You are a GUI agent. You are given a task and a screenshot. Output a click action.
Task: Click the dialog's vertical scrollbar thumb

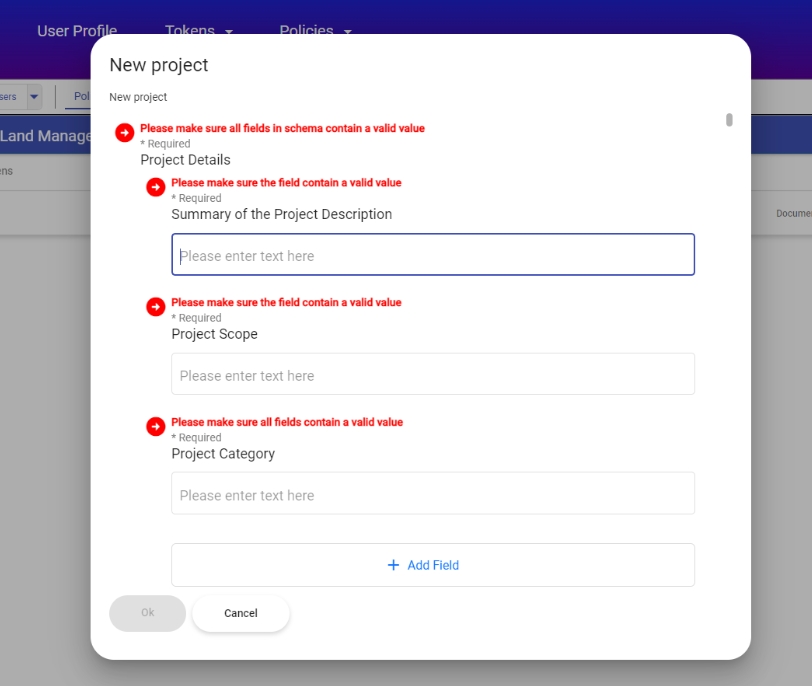point(729,120)
